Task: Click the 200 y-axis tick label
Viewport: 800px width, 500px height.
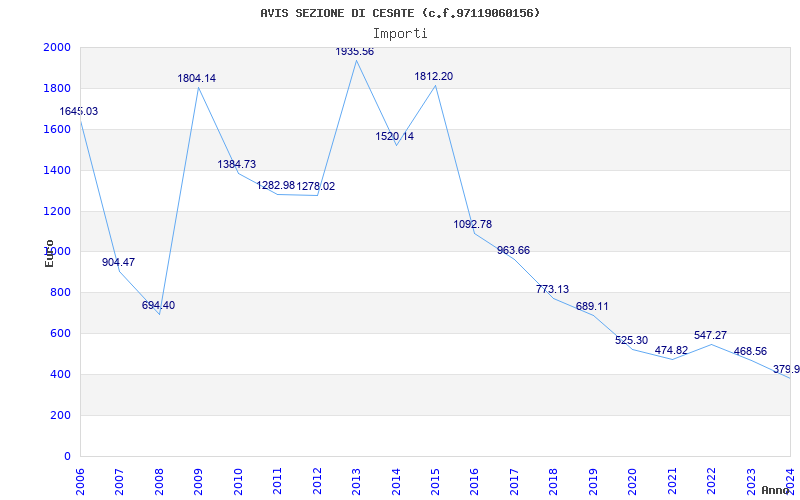Action: (60, 415)
